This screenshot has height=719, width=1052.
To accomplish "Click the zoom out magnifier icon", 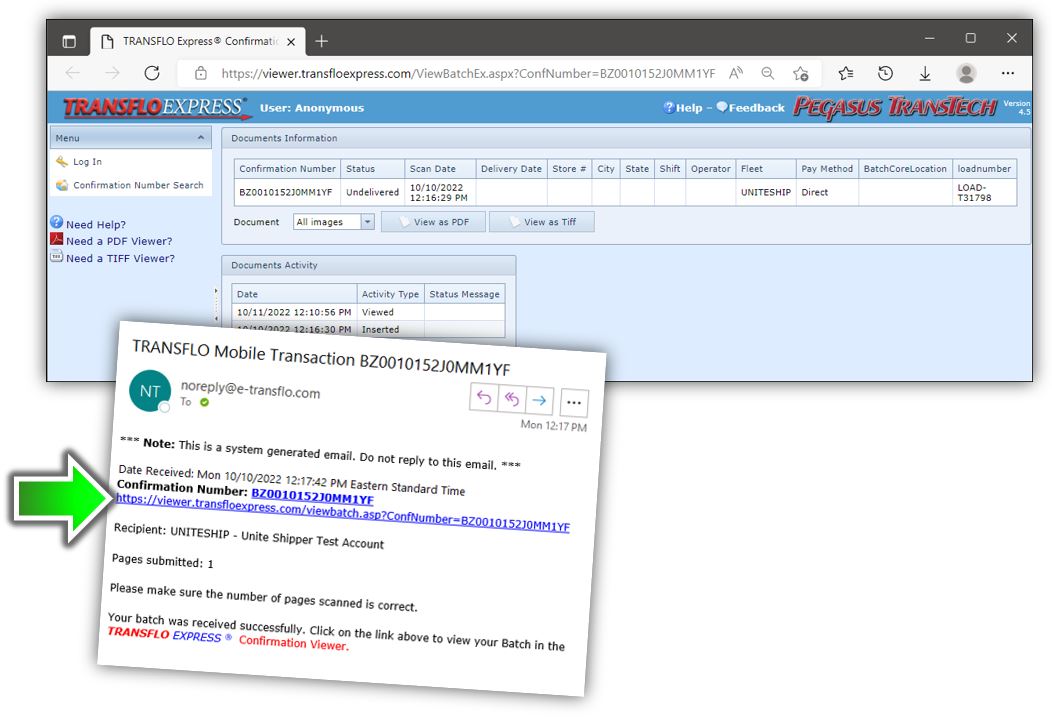I will (768, 73).
